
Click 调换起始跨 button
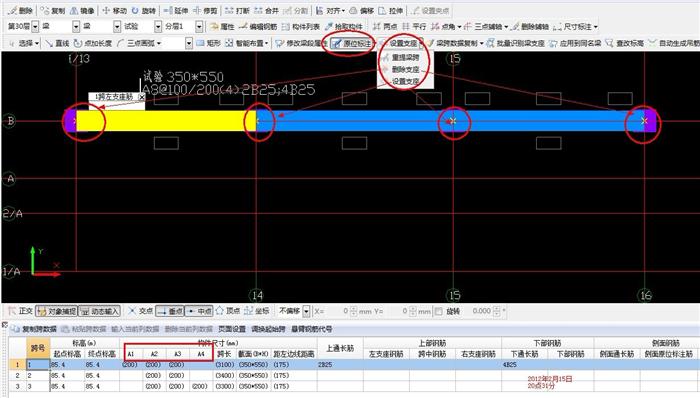[268, 329]
